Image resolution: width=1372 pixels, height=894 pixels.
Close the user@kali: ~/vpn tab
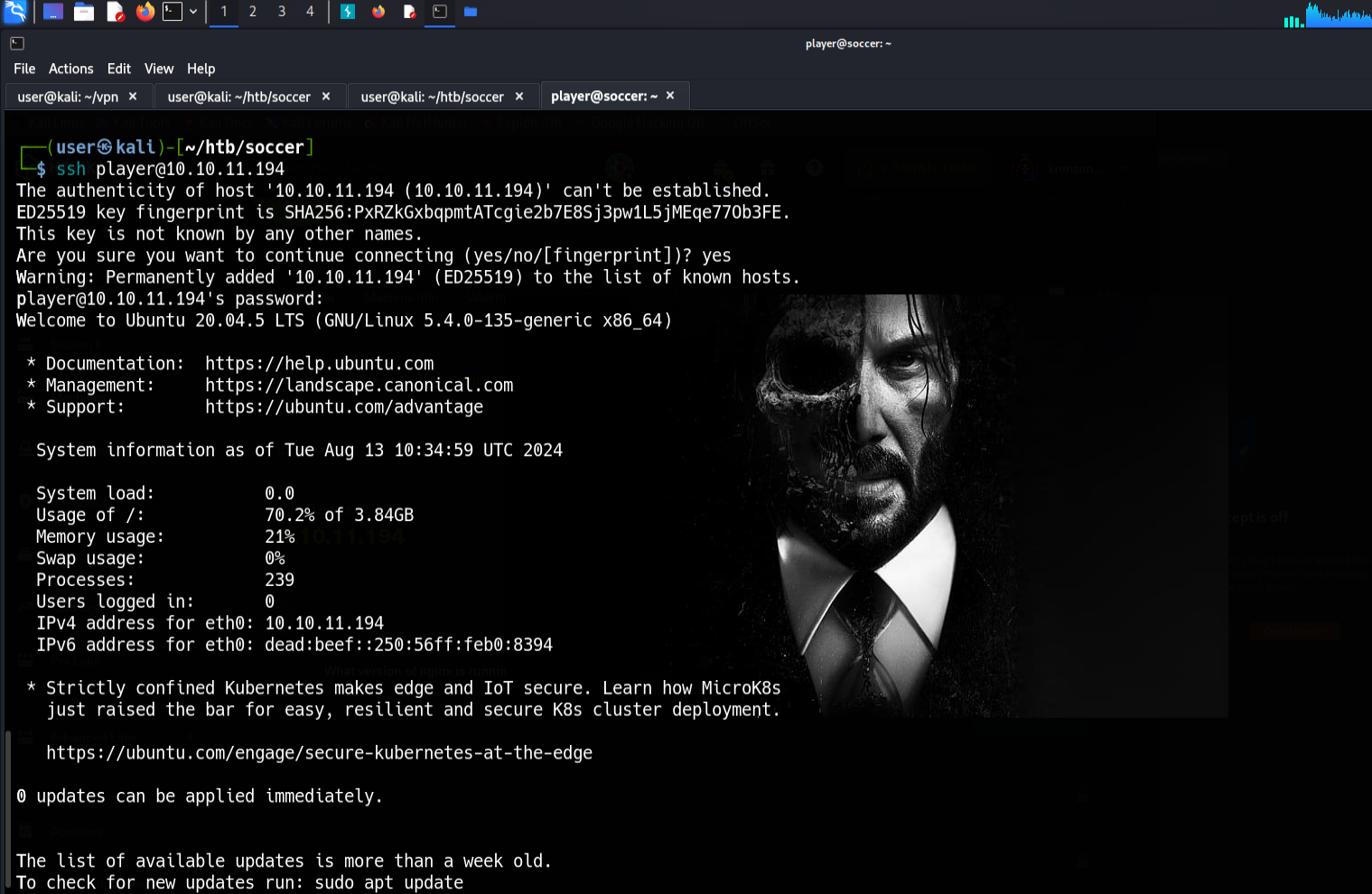pos(133,96)
